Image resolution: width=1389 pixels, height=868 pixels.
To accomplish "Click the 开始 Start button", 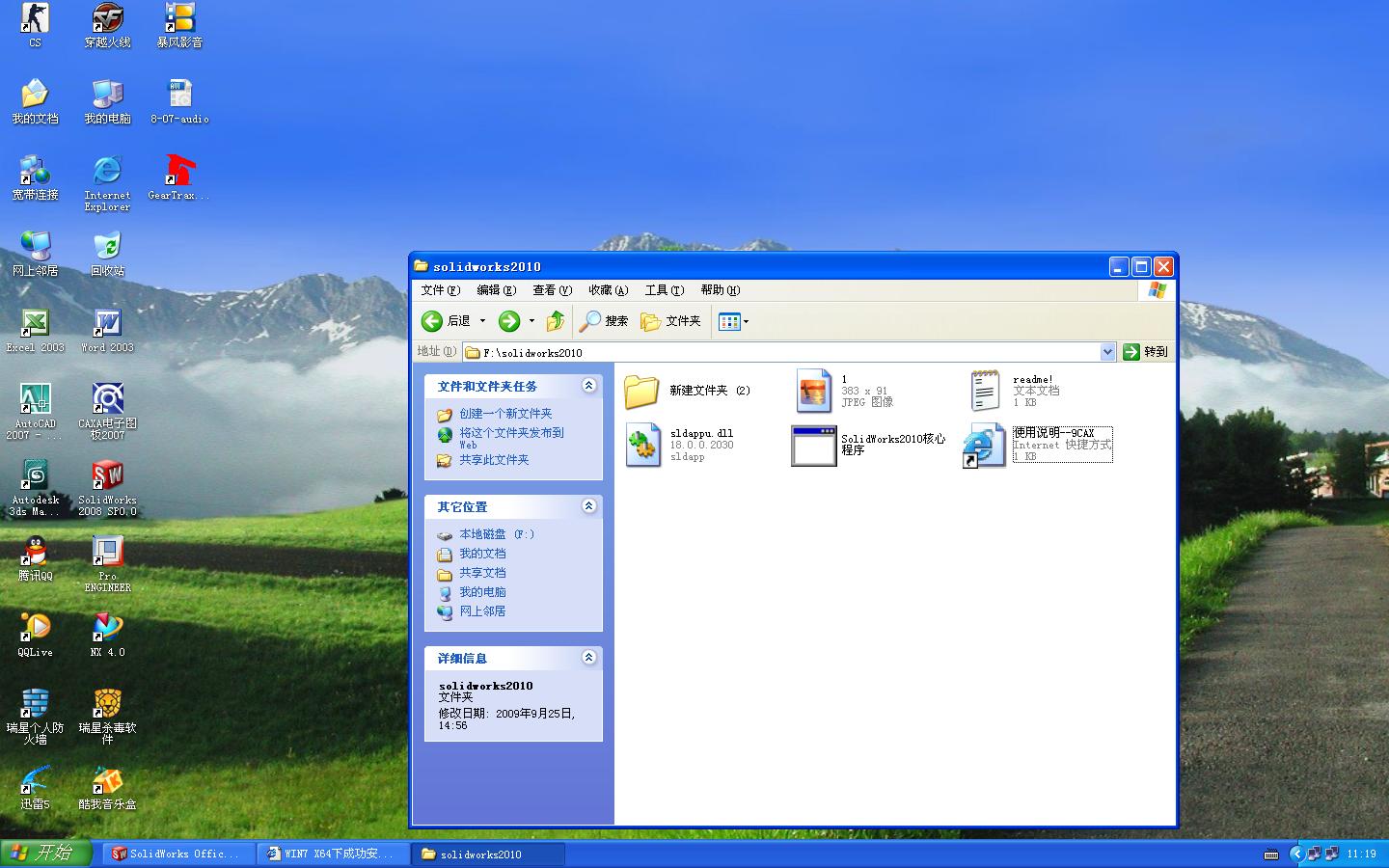I will [x=45, y=854].
